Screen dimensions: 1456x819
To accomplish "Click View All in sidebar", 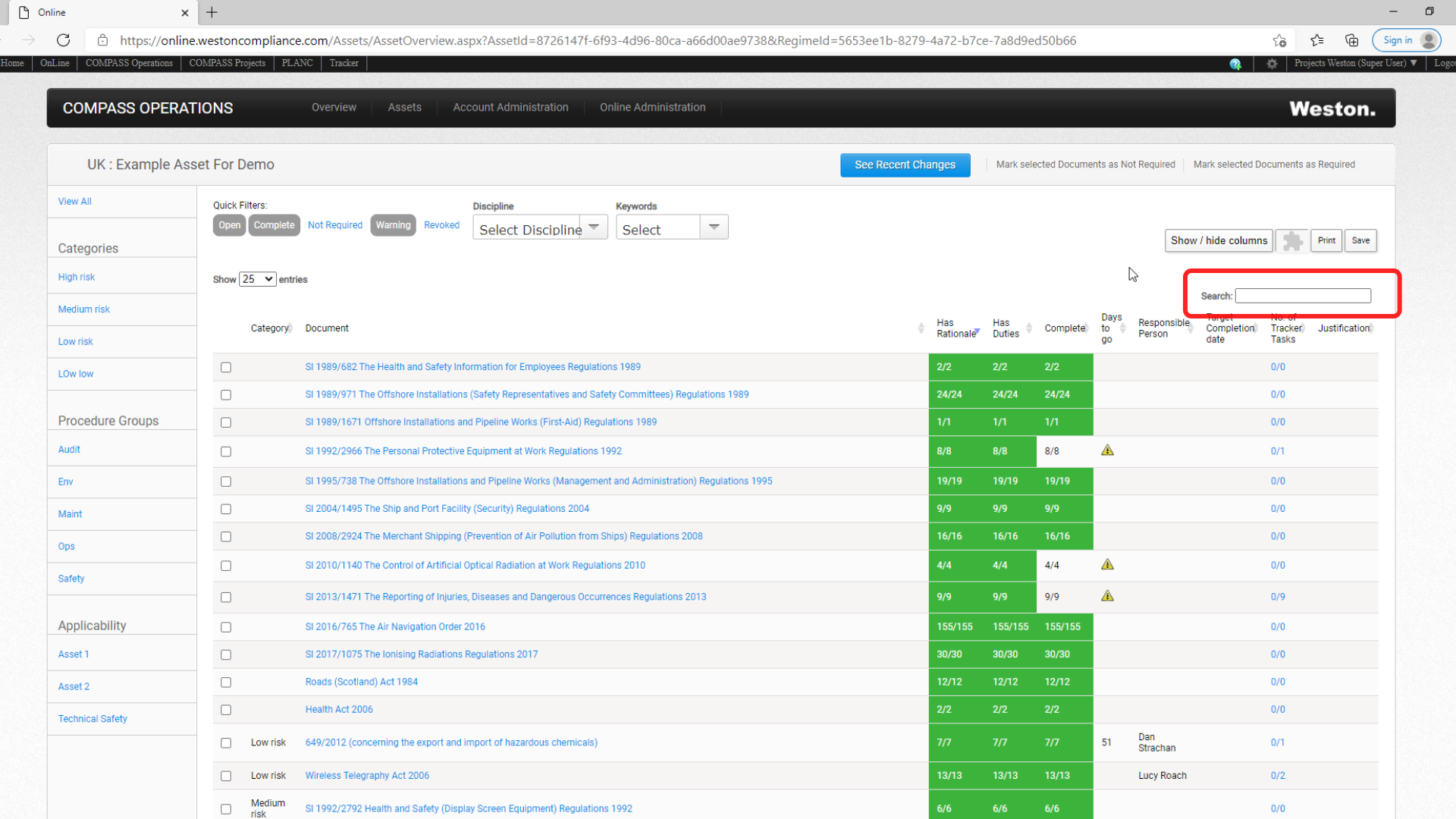I will [x=74, y=202].
